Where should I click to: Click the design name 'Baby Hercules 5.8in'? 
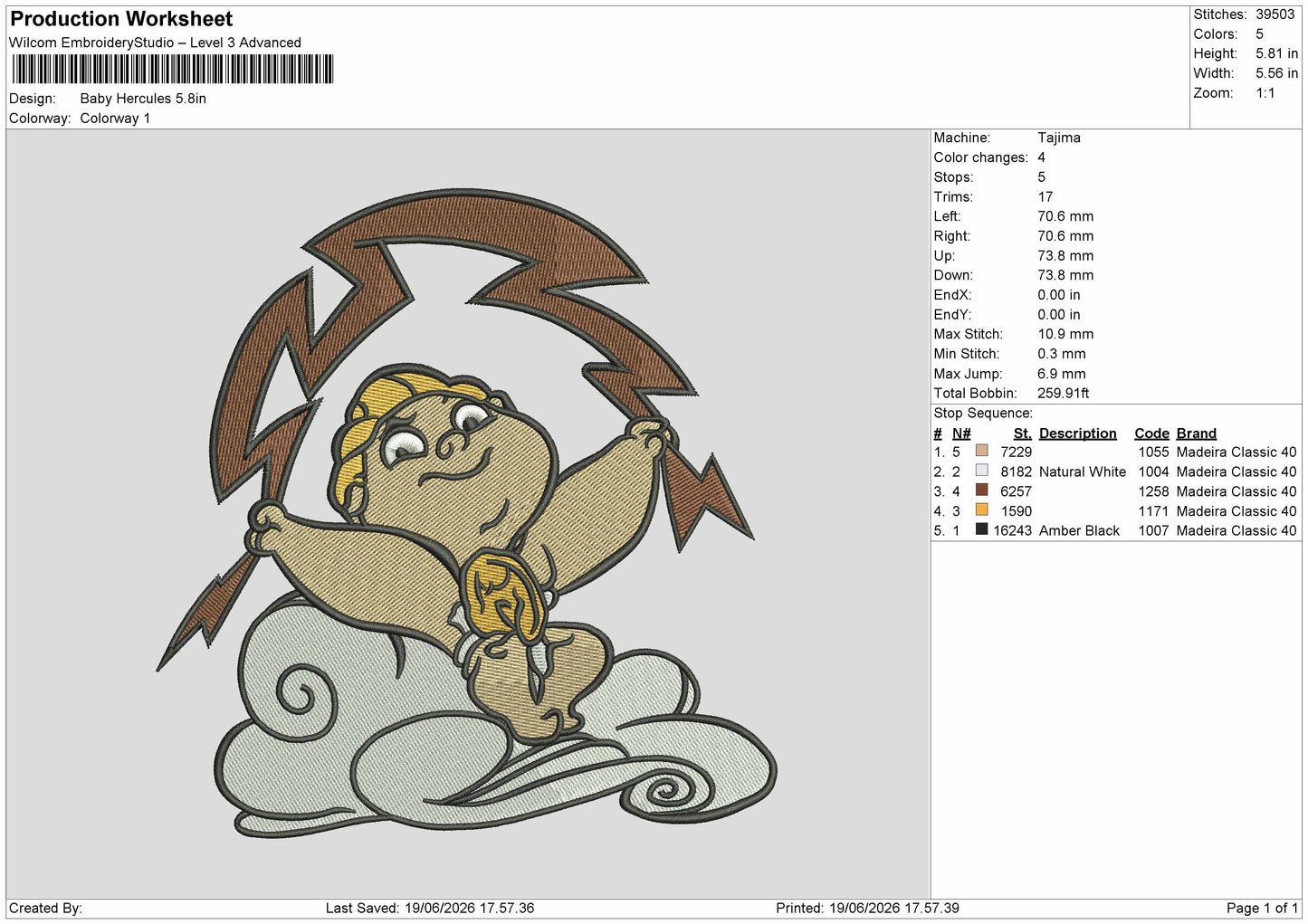point(143,99)
